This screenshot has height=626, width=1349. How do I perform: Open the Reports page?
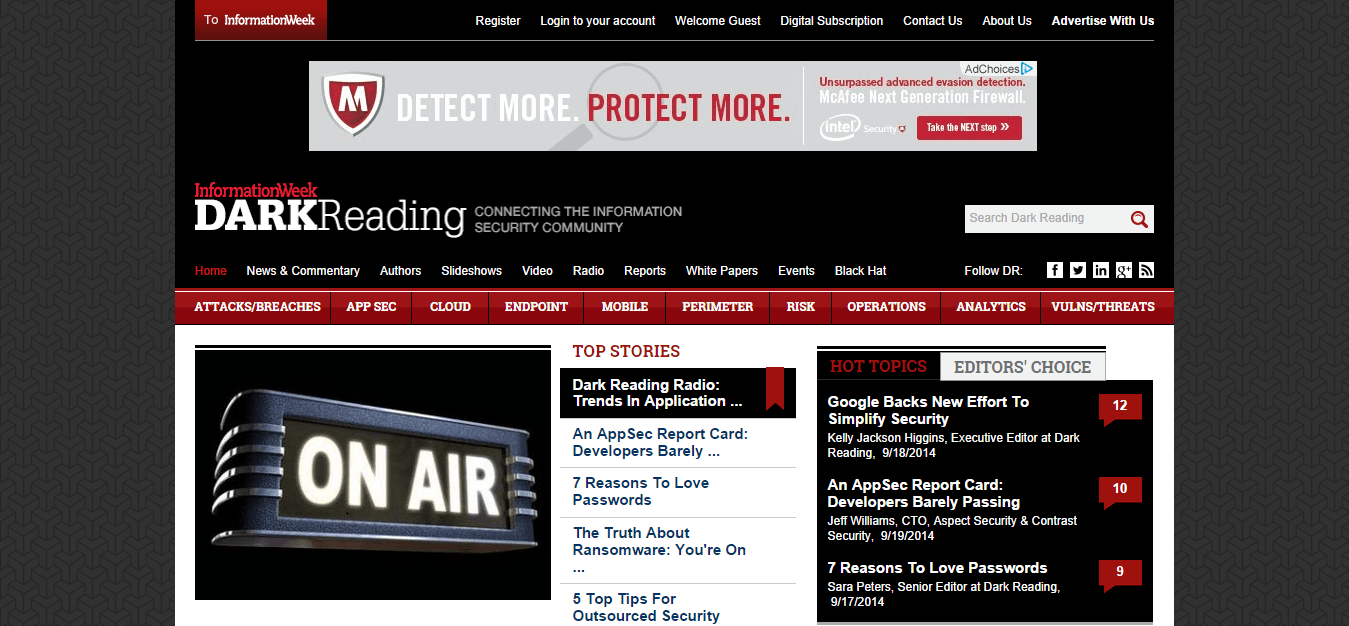645,271
